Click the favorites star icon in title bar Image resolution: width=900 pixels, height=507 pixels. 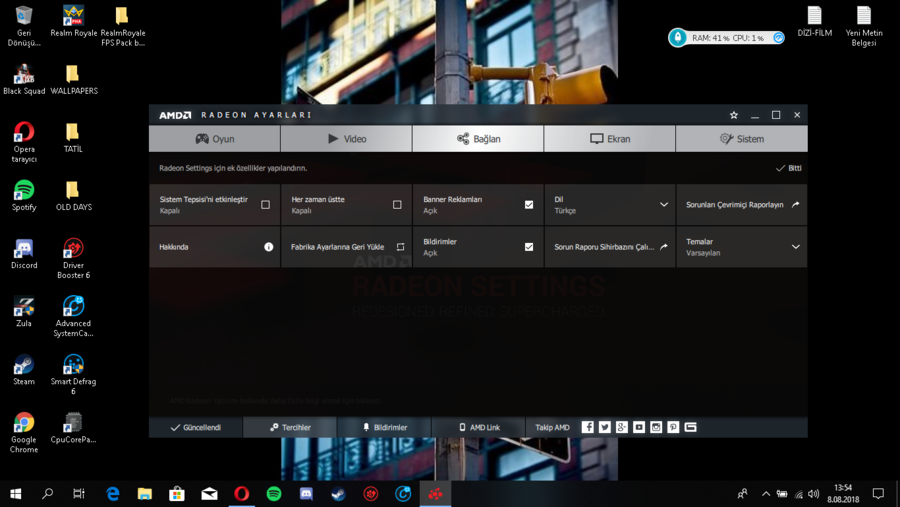point(734,115)
